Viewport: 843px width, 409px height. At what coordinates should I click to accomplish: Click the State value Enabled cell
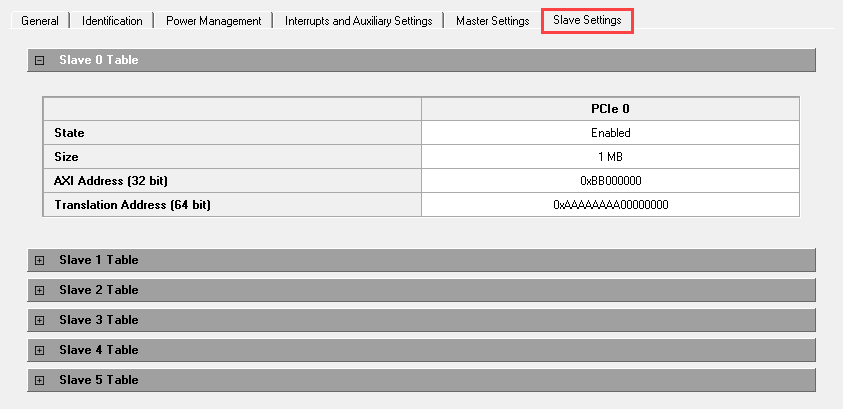(x=610, y=133)
